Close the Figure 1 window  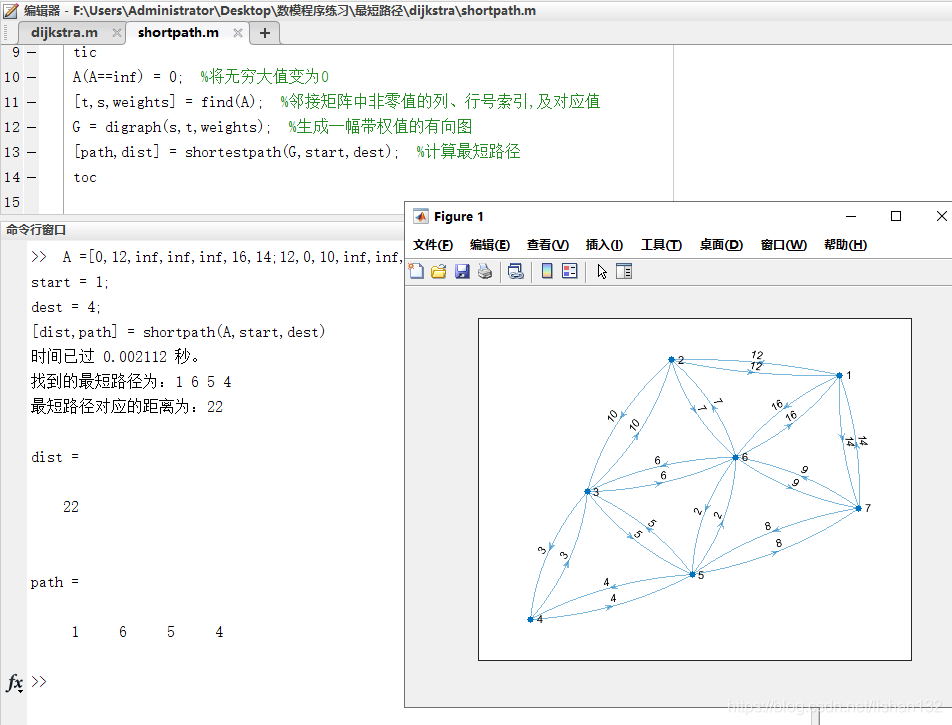coord(941,216)
